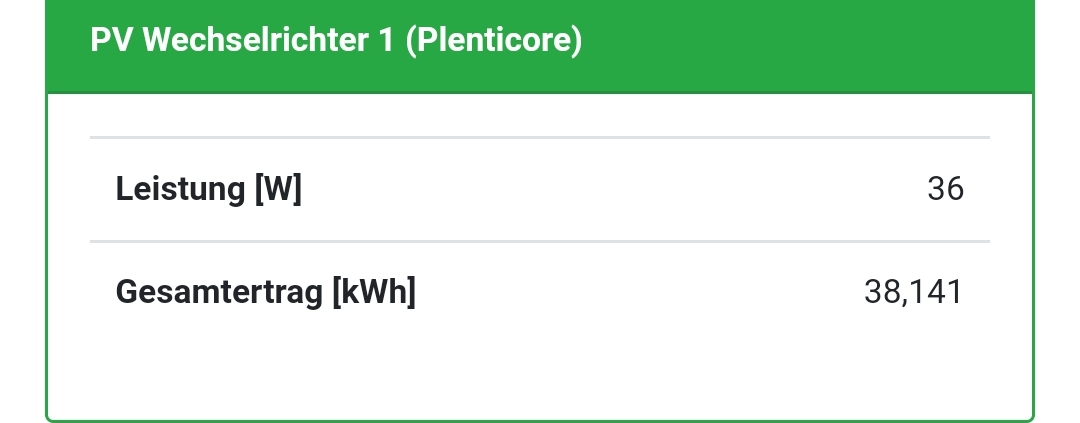The image size is (1080, 423).
Task: Click the divider line above the Leistung row
Action: (x=540, y=137)
